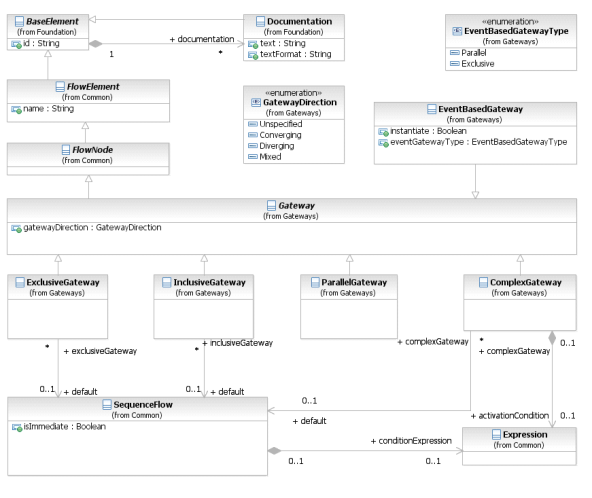Select the GatewayDirection enumeration icon

click(x=256, y=102)
